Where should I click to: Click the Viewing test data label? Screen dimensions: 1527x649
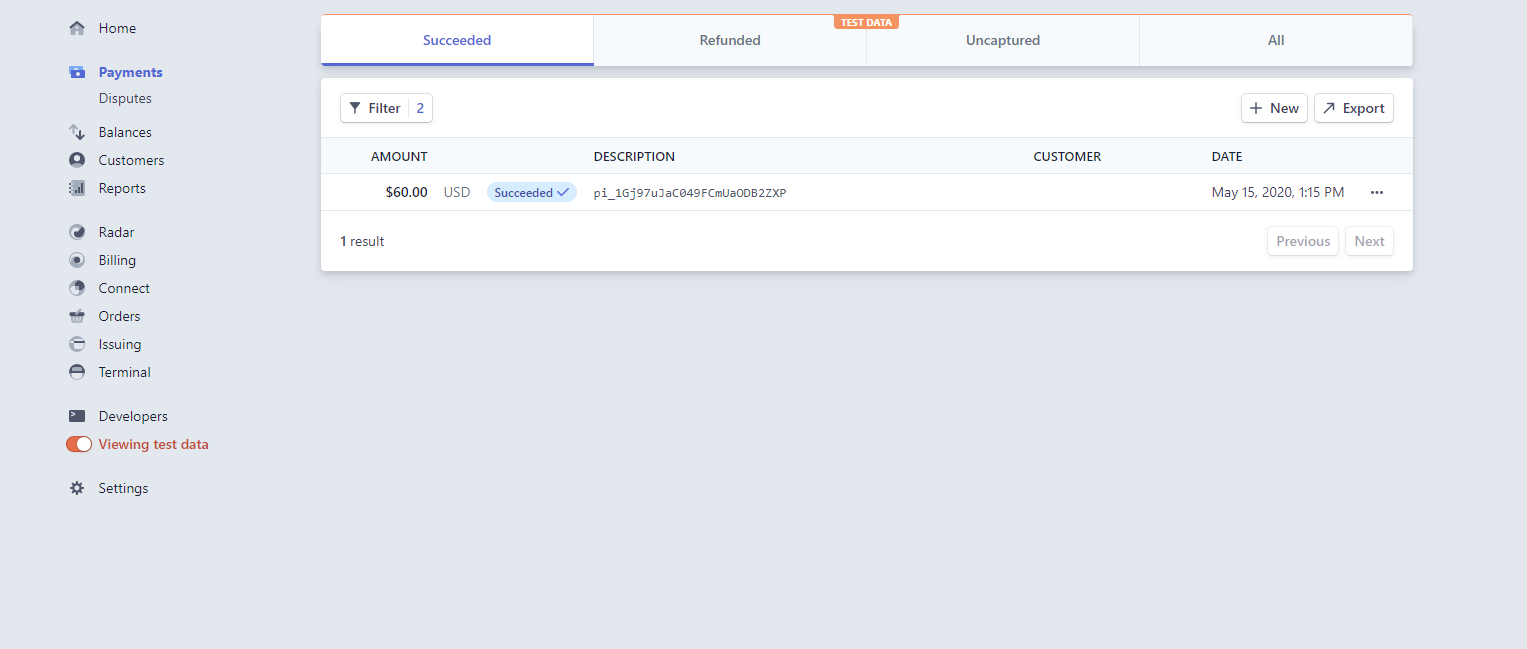(x=153, y=444)
